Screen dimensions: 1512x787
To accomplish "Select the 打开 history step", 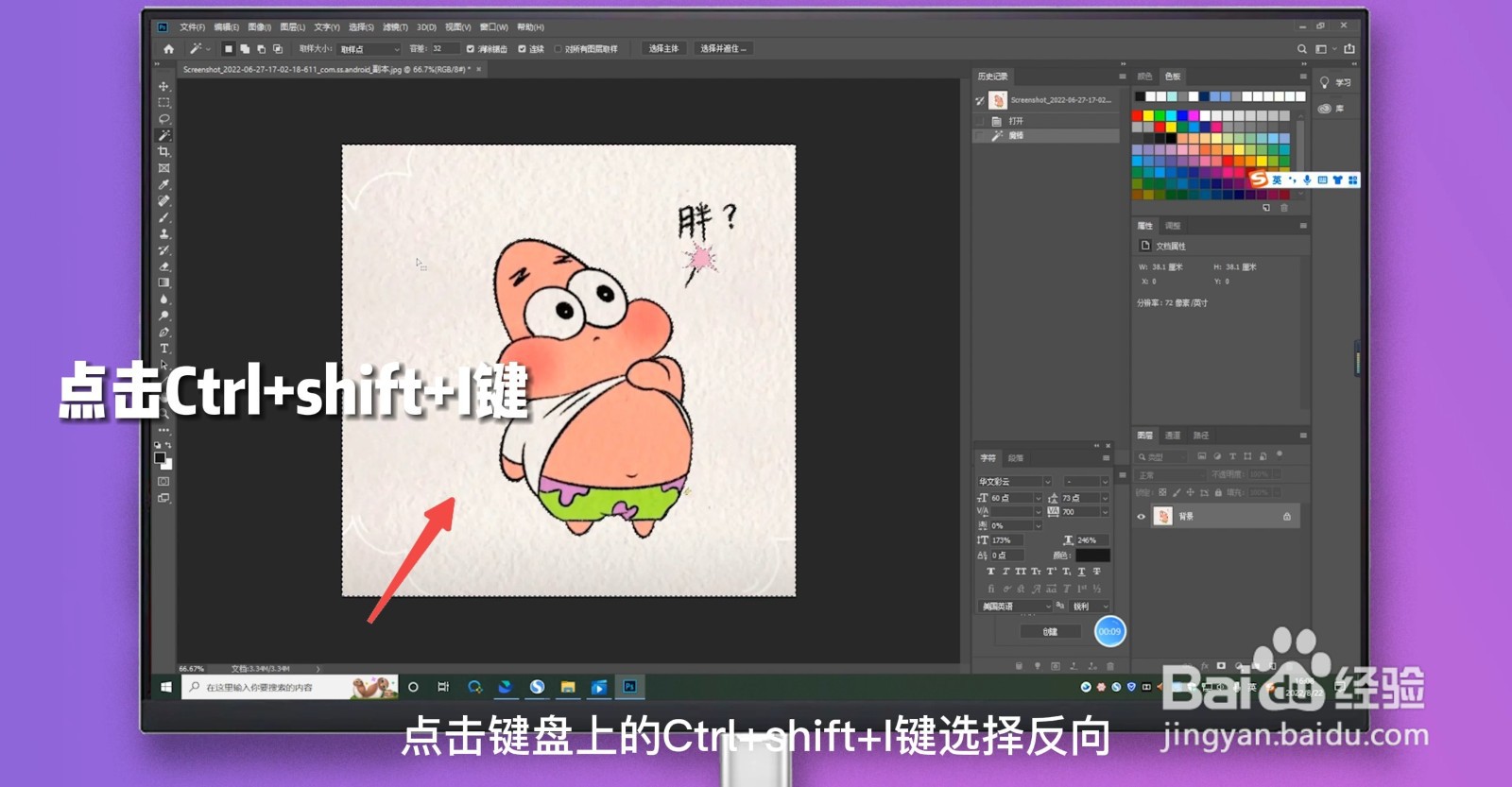I will point(1046,121).
